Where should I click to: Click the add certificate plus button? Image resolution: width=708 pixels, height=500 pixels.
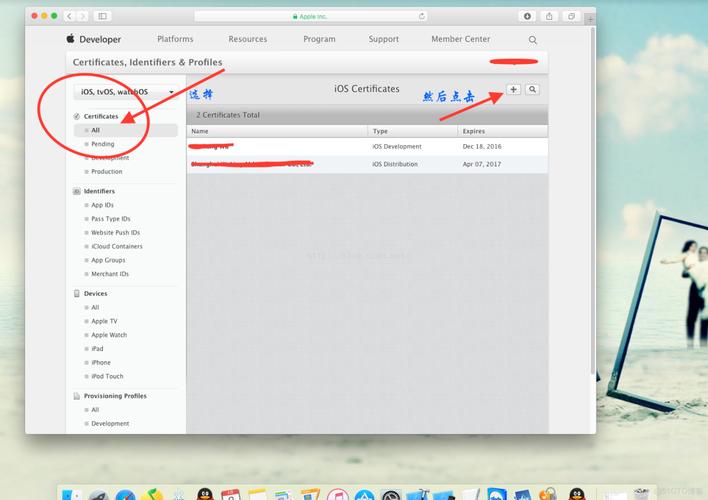tap(513, 89)
